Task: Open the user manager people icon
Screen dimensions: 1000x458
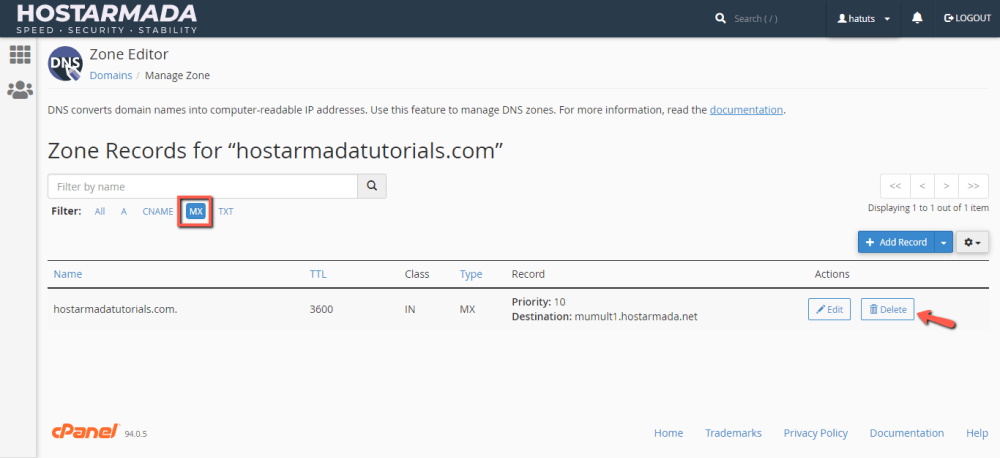Action: (x=20, y=90)
